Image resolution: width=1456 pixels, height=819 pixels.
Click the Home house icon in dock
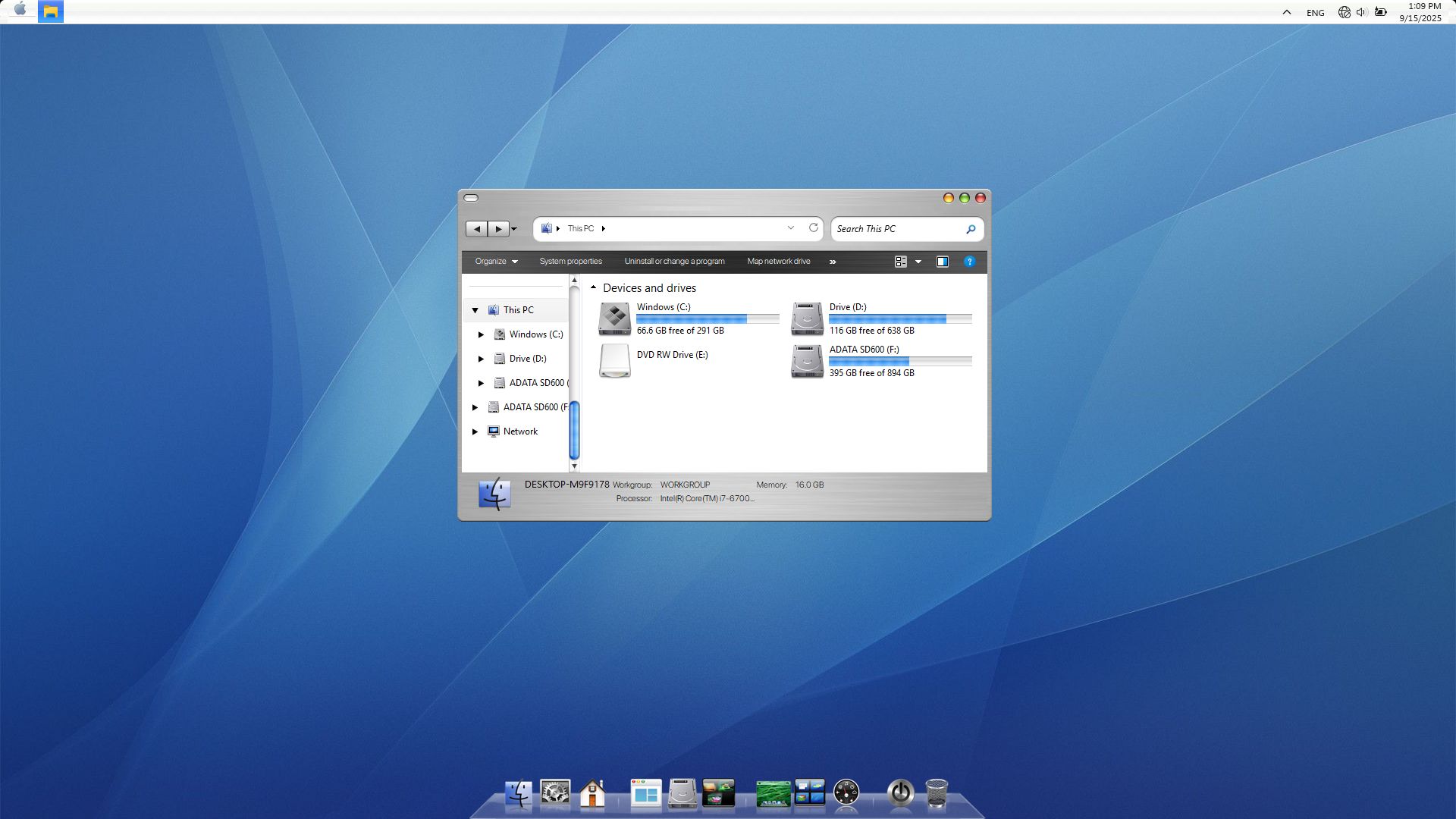point(592,793)
